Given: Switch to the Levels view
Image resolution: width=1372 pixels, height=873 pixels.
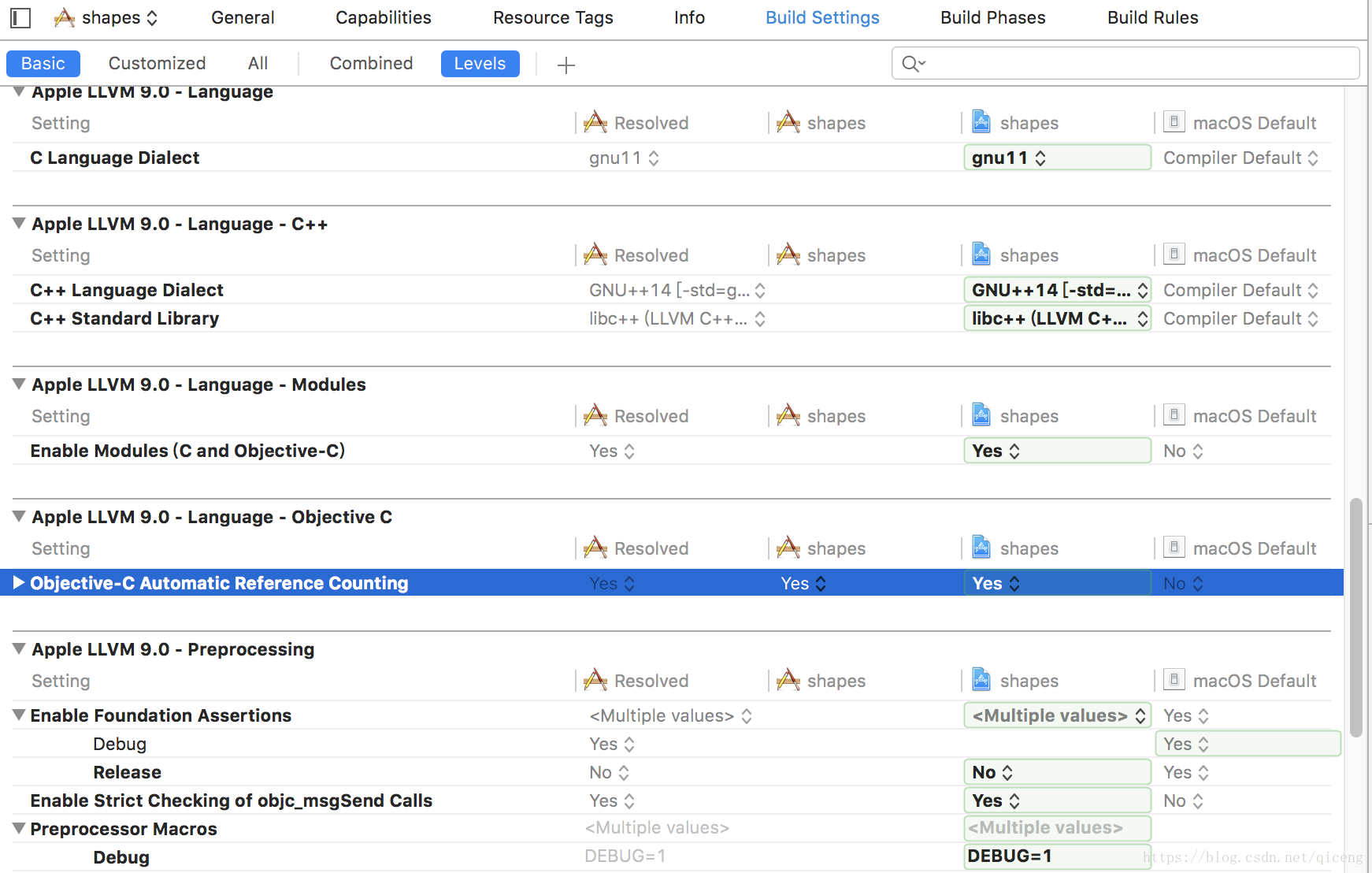Looking at the screenshot, I should (480, 63).
